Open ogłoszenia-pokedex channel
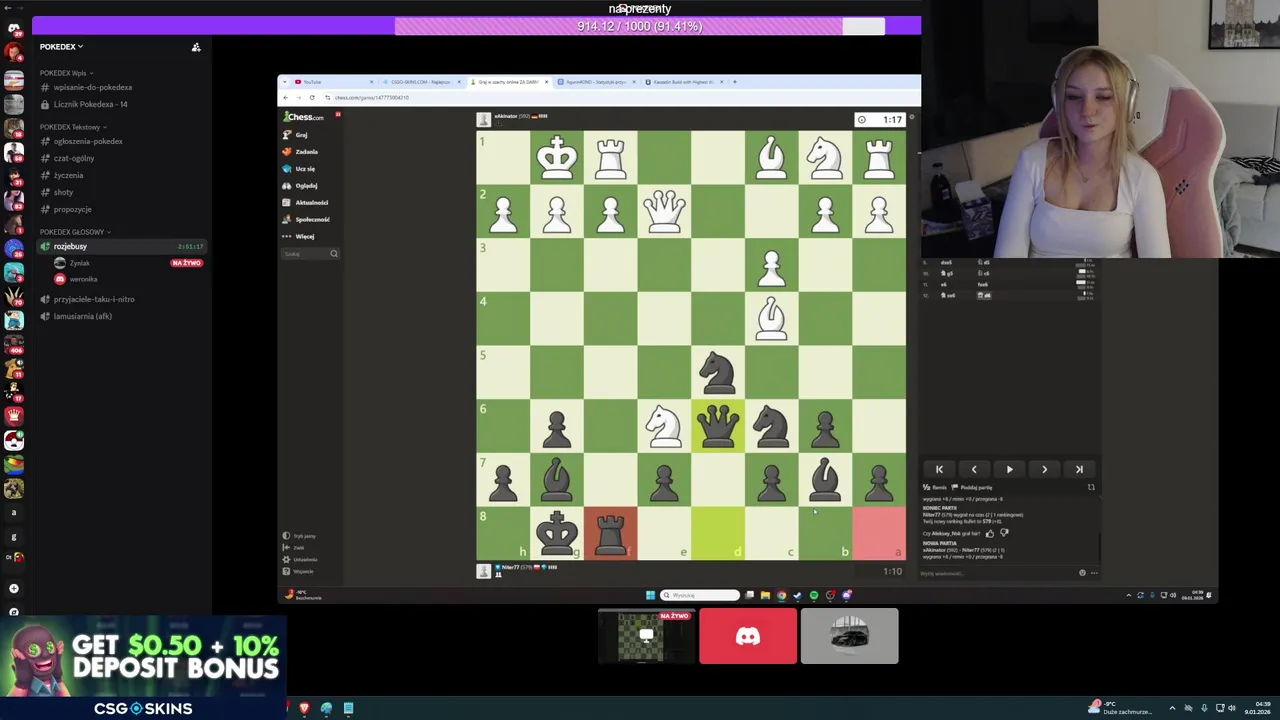 point(88,141)
